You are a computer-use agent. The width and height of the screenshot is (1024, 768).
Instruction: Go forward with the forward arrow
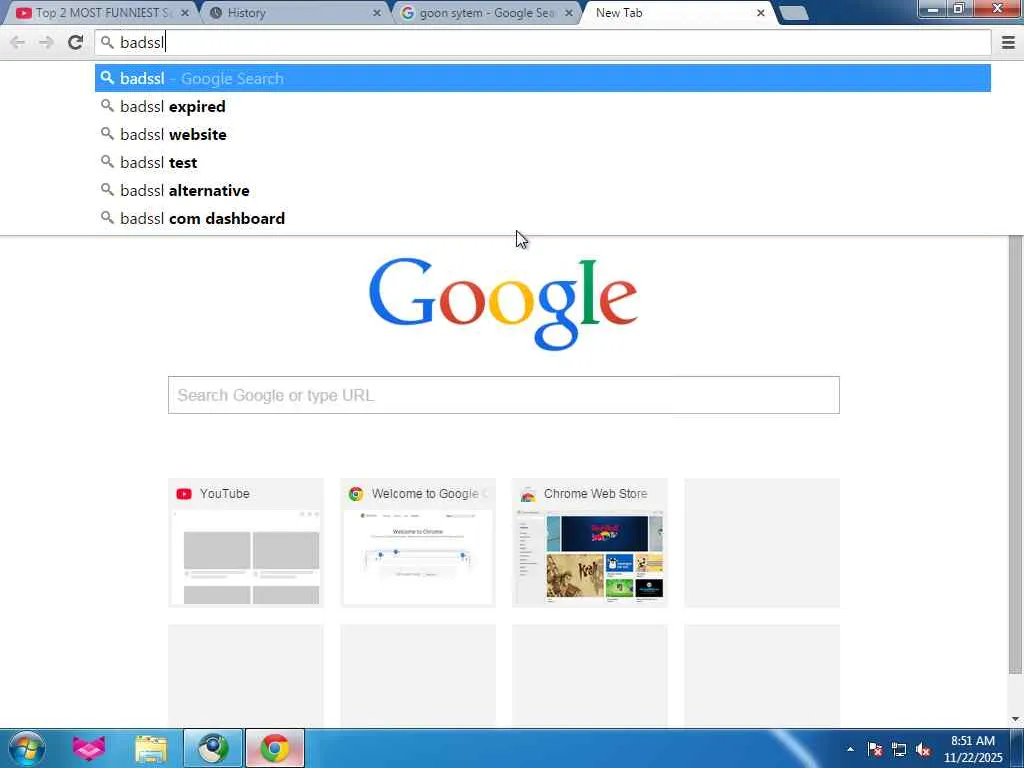point(46,42)
